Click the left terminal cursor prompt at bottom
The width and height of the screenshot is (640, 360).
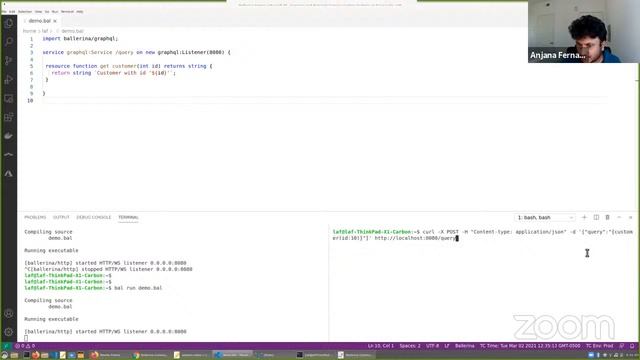(26, 338)
